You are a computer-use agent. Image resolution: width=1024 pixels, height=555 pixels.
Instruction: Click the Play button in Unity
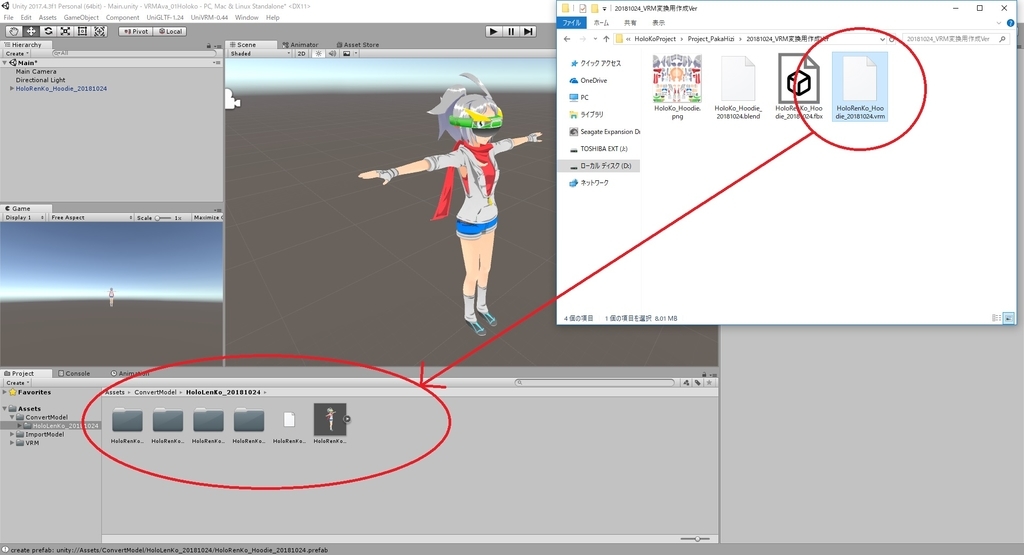pos(494,31)
